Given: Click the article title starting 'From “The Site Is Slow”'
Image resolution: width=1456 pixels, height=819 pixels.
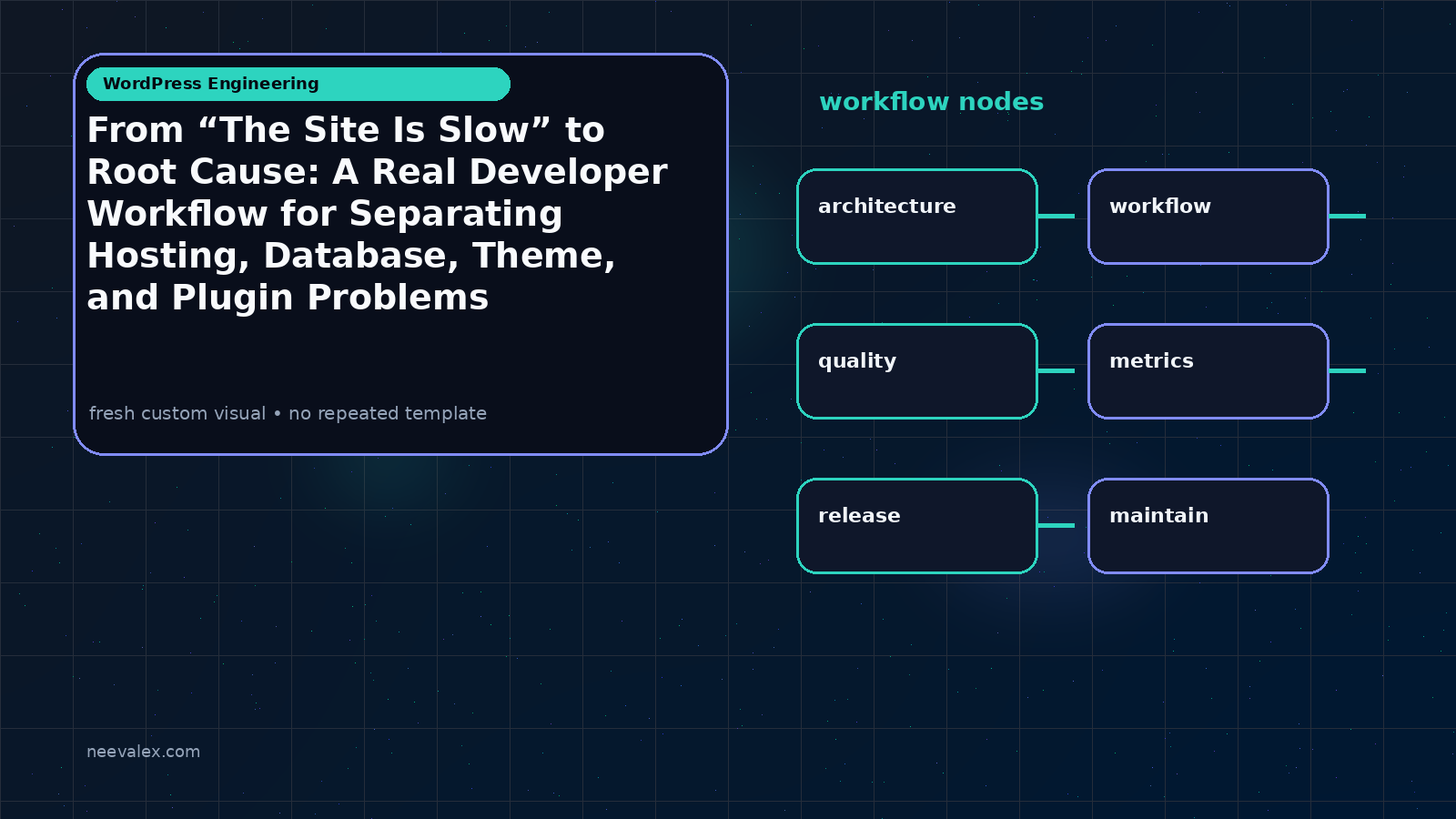Looking at the screenshot, I should [x=378, y=214].
